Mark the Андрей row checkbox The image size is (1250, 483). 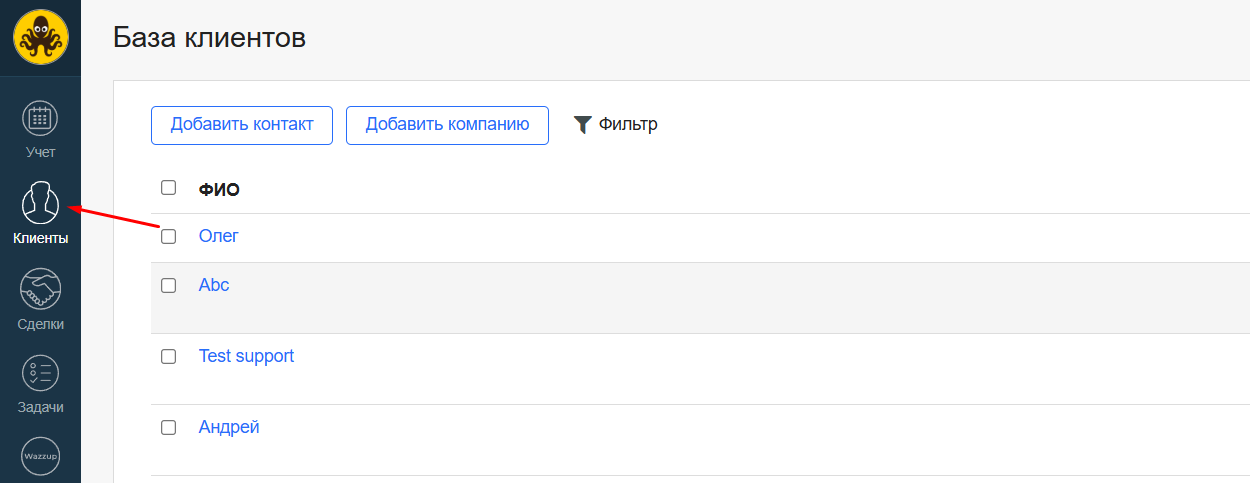tap(168, 428)
